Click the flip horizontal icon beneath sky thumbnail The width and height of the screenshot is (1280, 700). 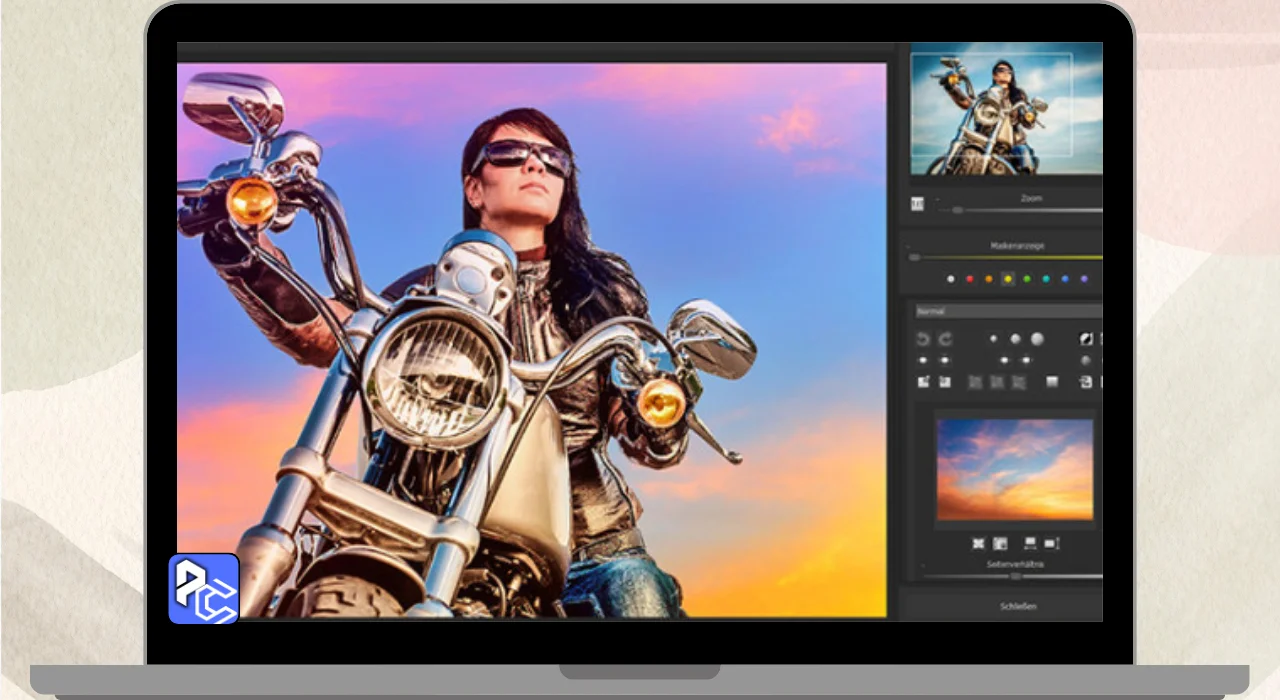(x=1051, y=544)
